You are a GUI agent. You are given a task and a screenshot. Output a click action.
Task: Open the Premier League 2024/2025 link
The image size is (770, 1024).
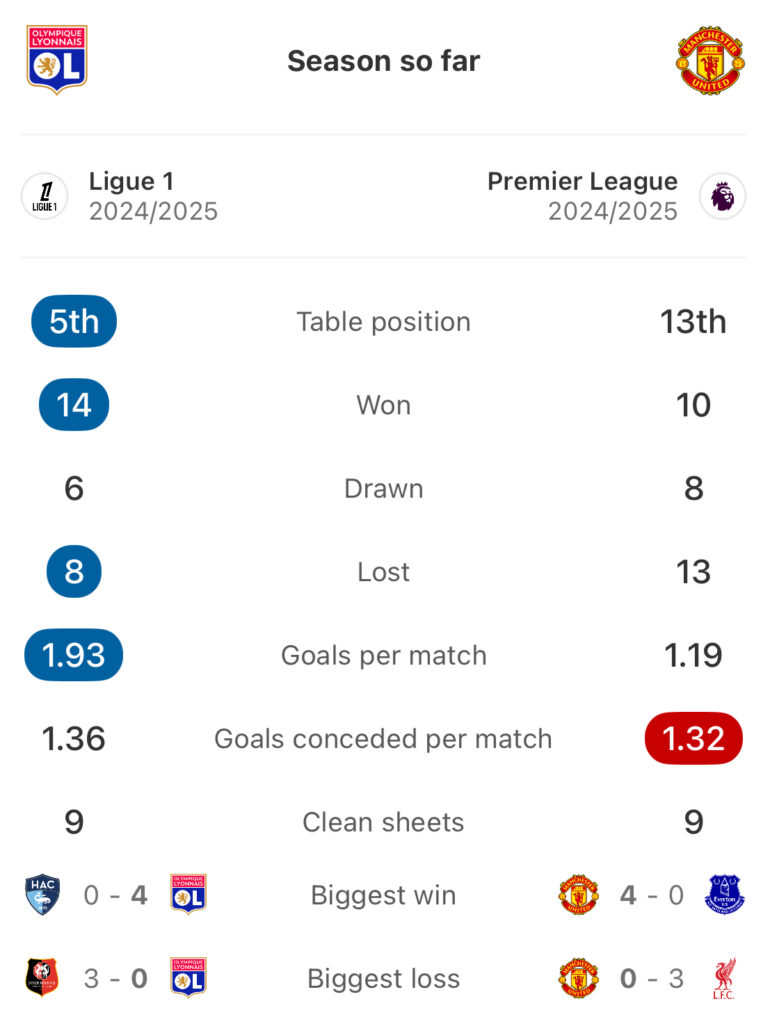583,196
